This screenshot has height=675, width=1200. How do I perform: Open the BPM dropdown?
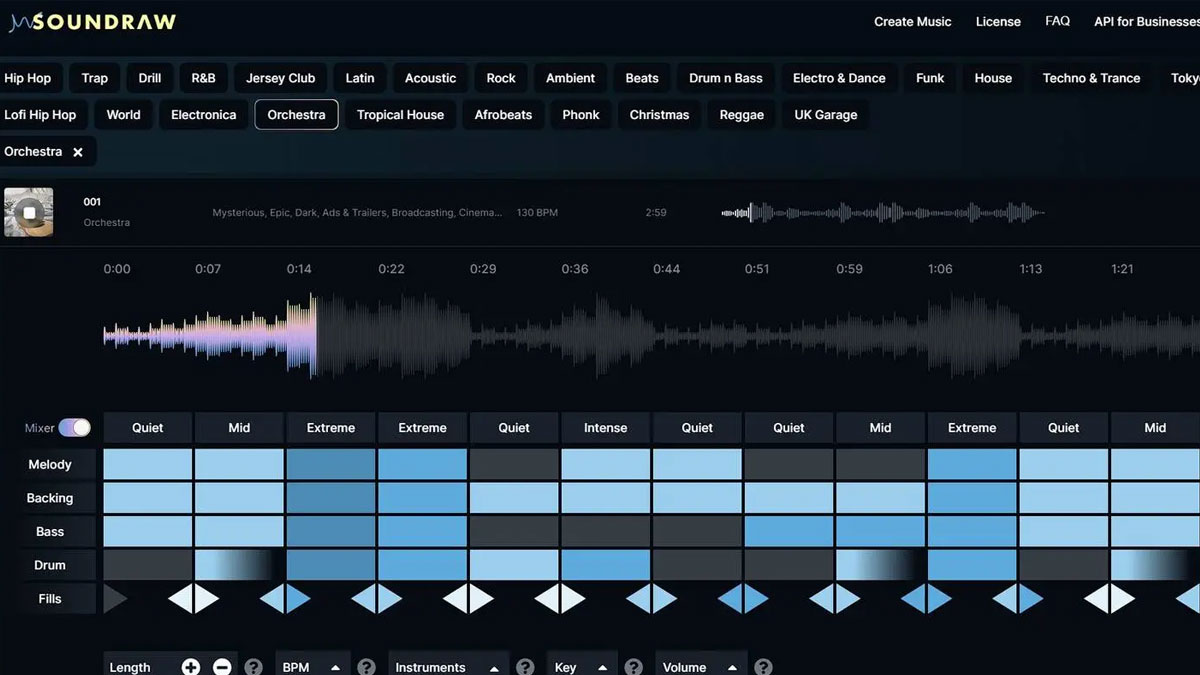tap(311, 666)
